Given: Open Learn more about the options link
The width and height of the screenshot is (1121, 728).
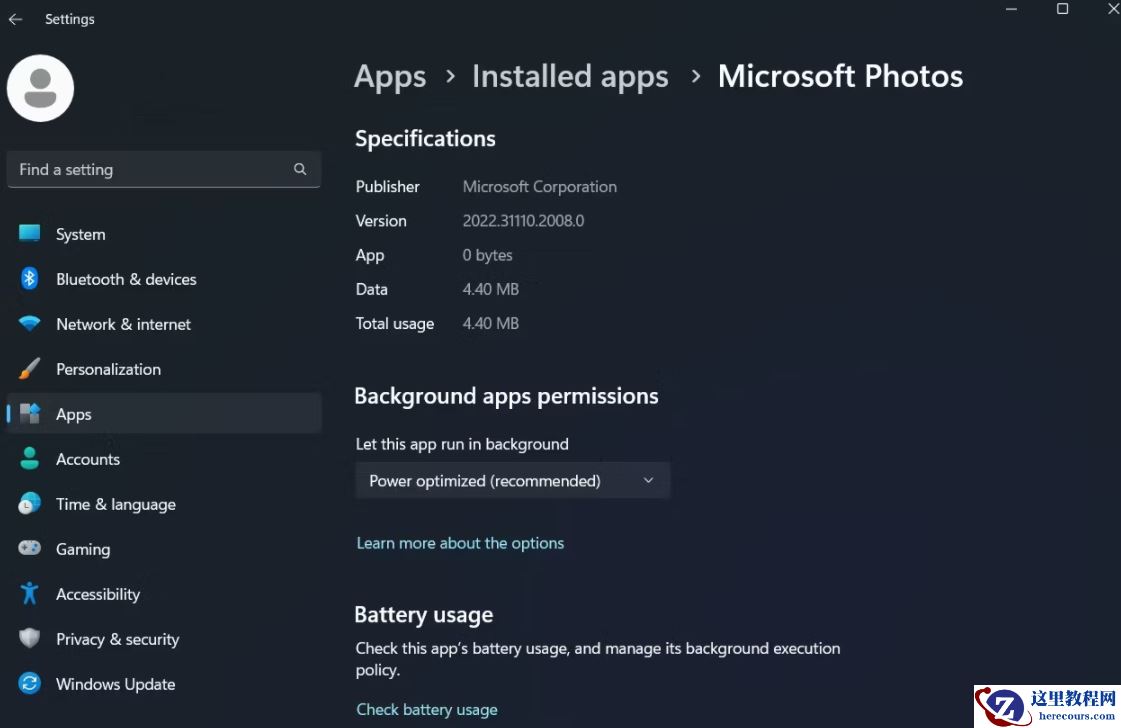Looking at the screenshot, I should (x=460, y=543).
